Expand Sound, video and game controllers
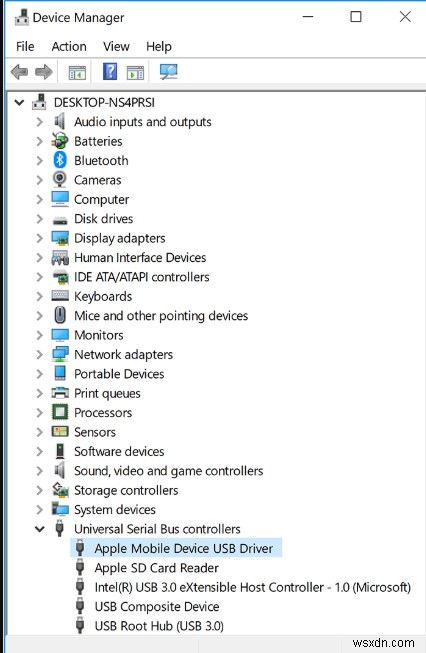Screen dimensions: 426x653 [x=40, y=471]
